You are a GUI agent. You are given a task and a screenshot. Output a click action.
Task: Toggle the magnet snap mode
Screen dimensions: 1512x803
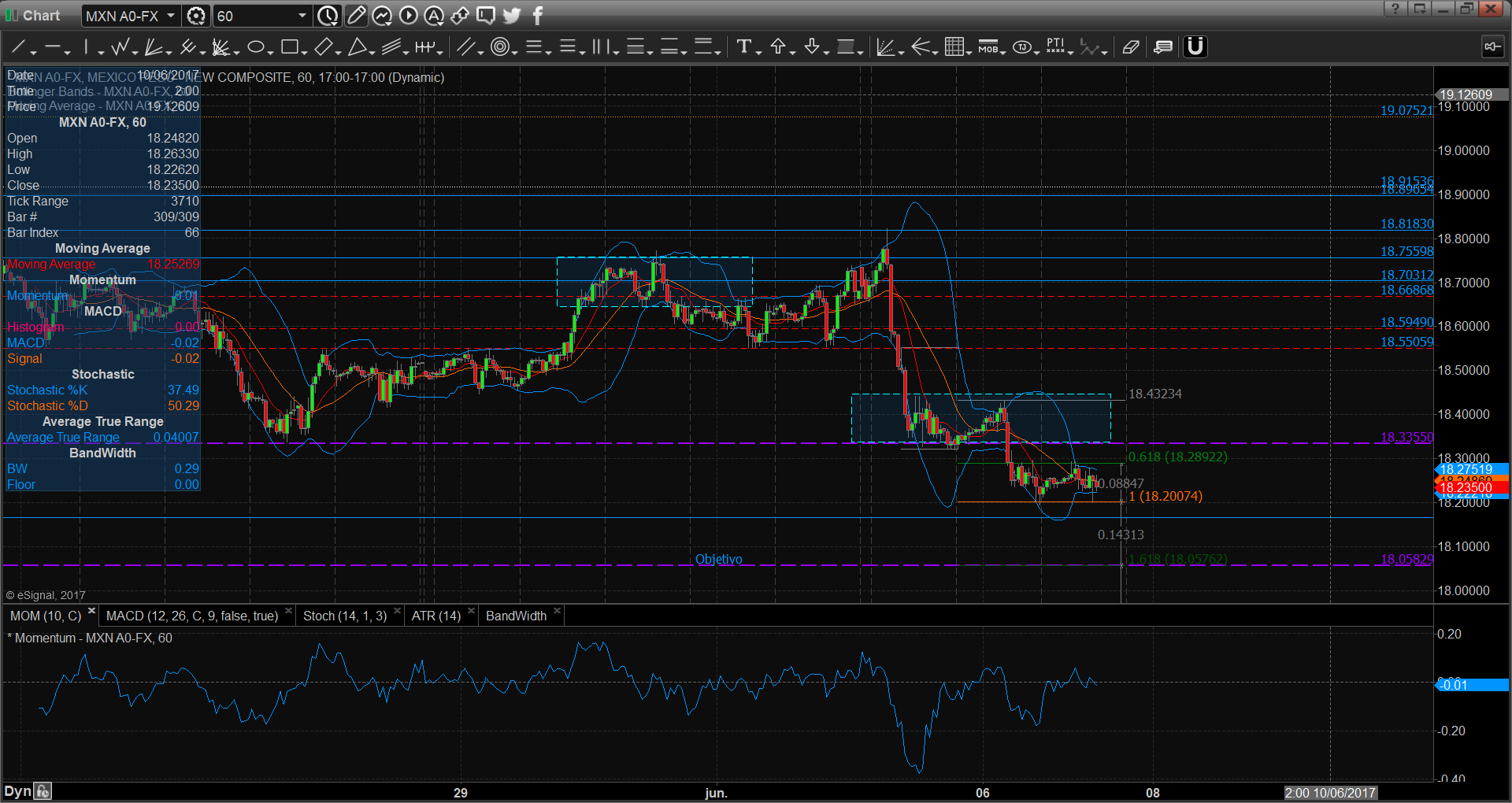[1195, 47]
